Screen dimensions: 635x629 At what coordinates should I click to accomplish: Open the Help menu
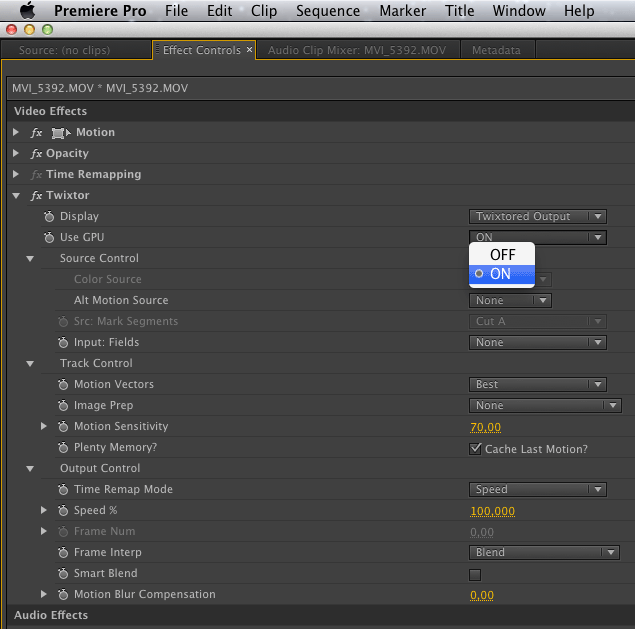pos(579,11)
